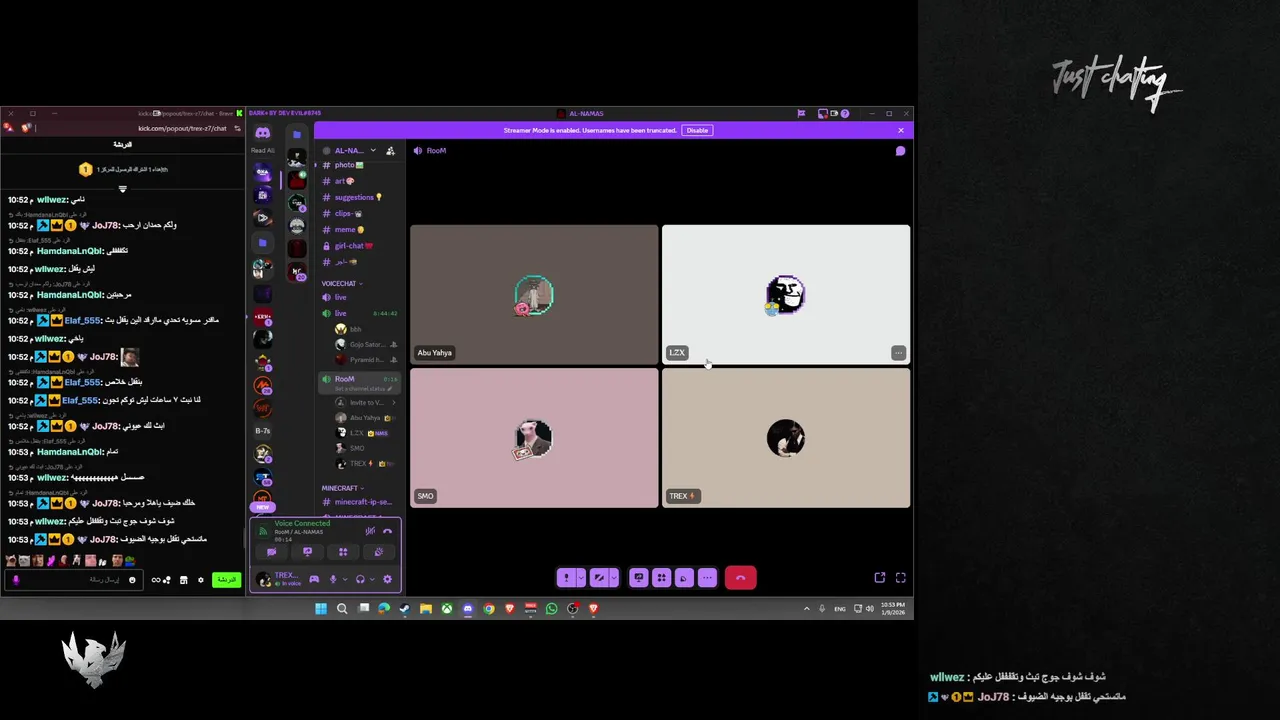Focus Abu Yahya video tile
Image resolution: width=1280 pixels, height=720 pixels.
coord(534,294)
